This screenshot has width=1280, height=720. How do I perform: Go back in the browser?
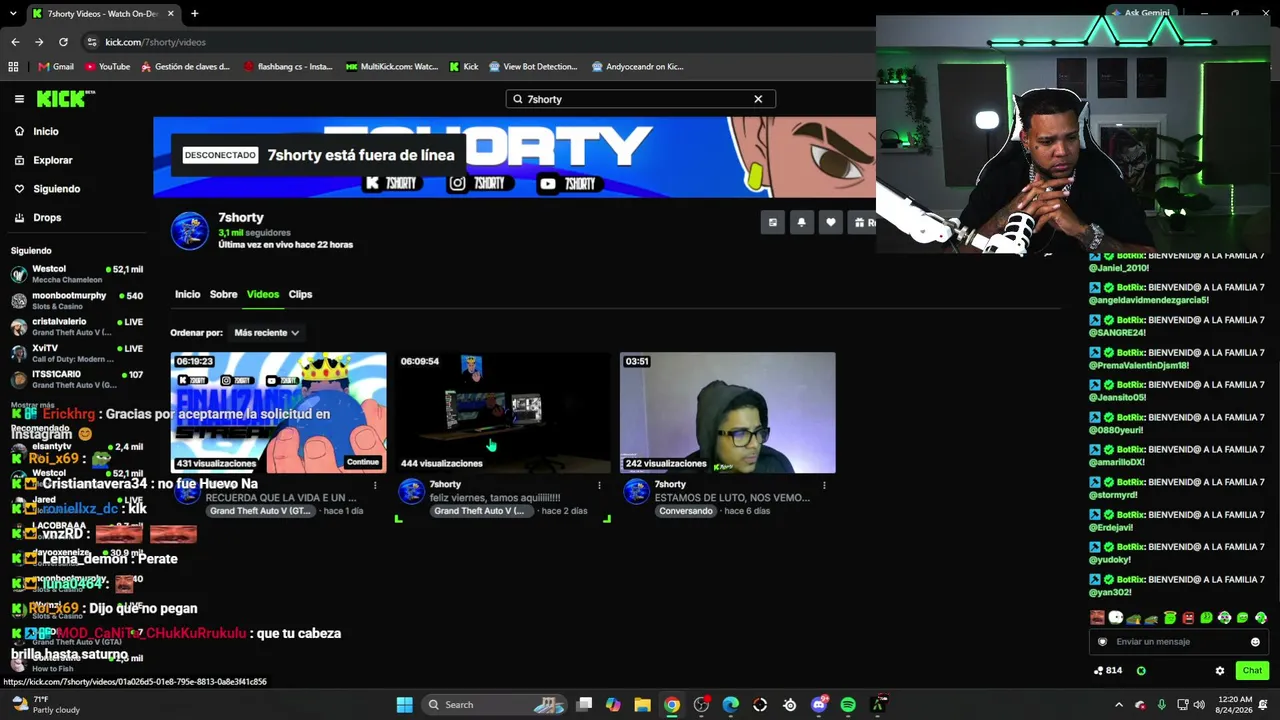click(15, 42)
